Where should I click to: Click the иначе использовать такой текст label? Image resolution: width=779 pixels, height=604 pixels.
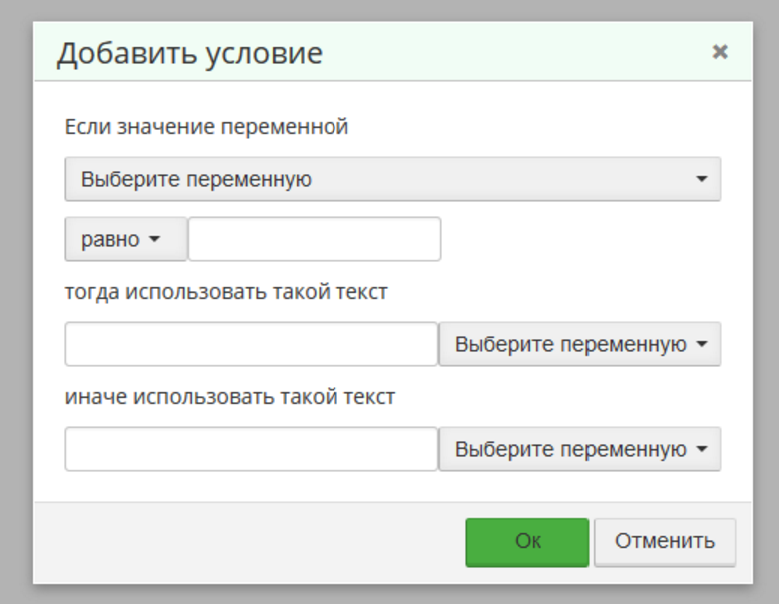tap(230, 397)
